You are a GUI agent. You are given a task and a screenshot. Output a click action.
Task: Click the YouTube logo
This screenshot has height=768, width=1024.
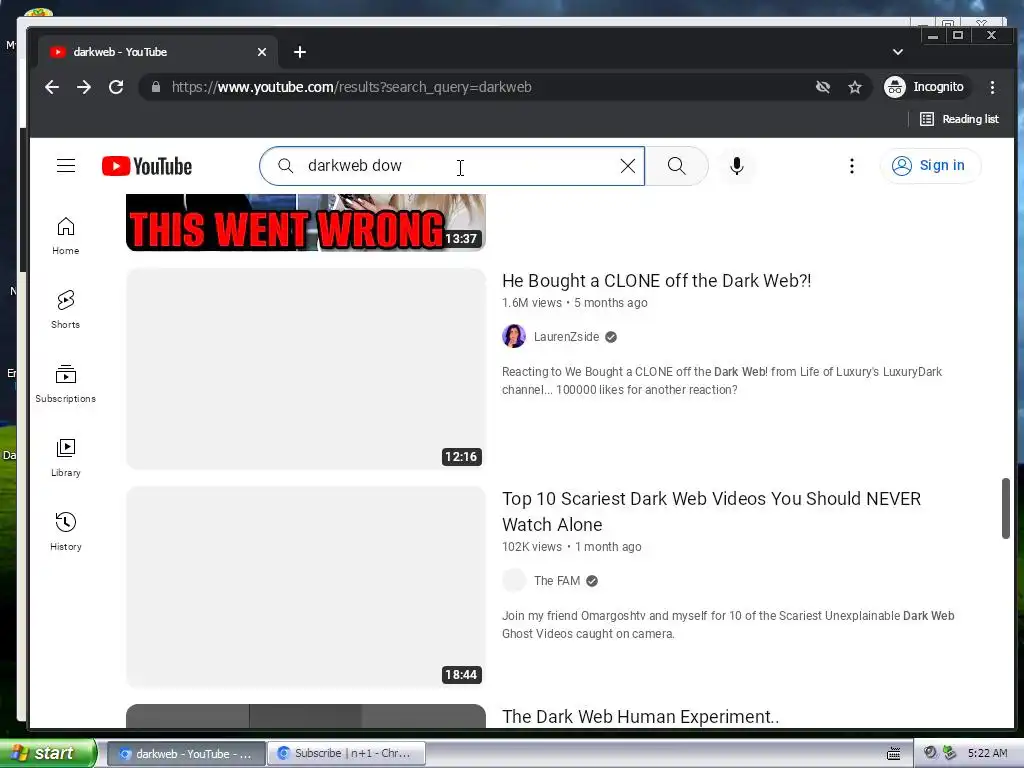pyautogui.click(x=147, y=166)
